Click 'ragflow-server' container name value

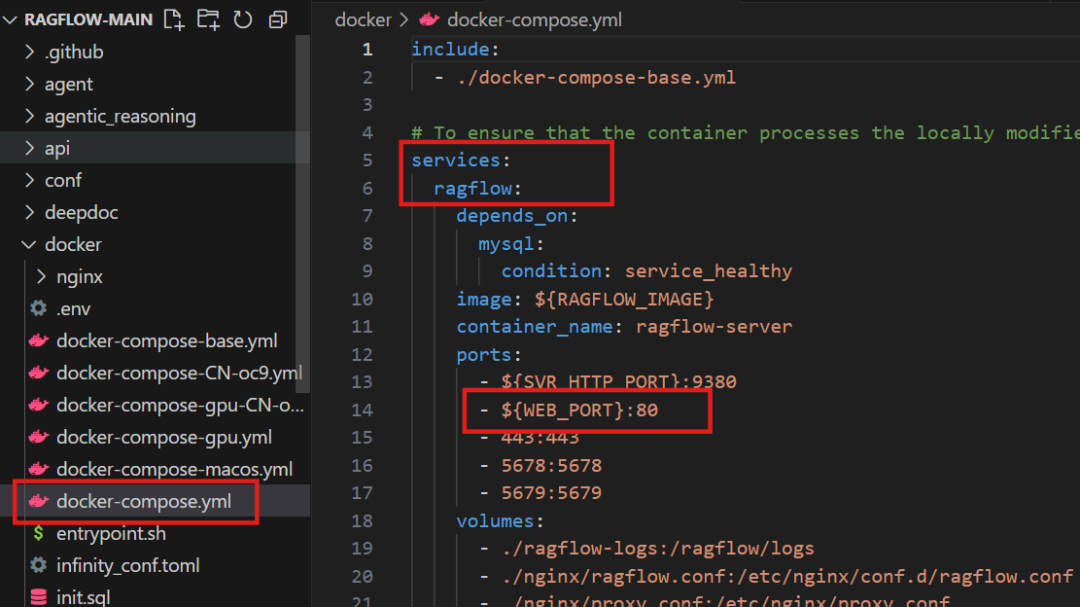click(714, 327)
